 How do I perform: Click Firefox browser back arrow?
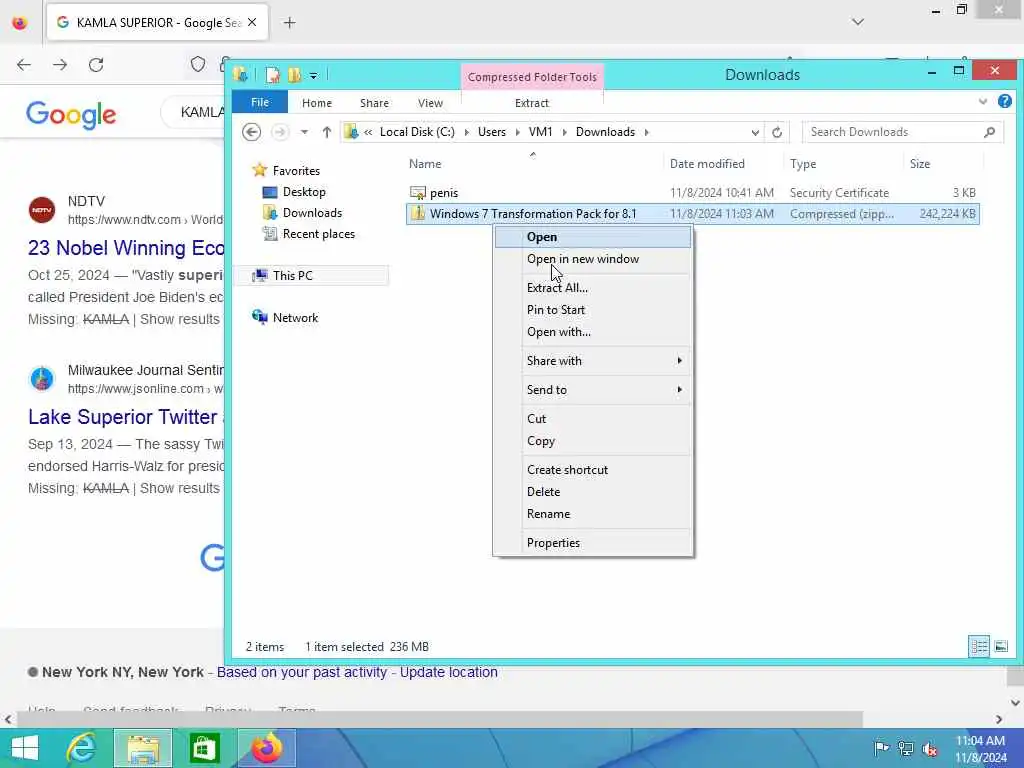24,65
